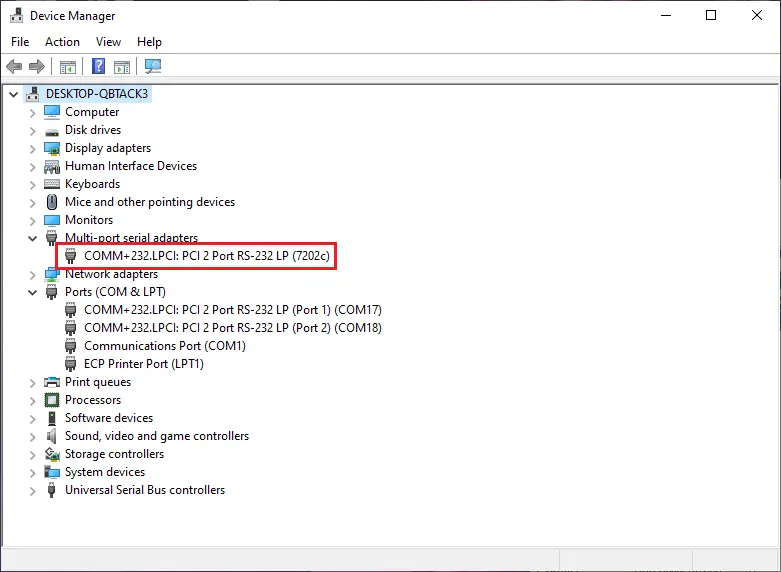The width and height of the screenshot is (781, 572).
Task: Click the speaker icon beside Sound, video and game controllers
Action: (52, 436)
